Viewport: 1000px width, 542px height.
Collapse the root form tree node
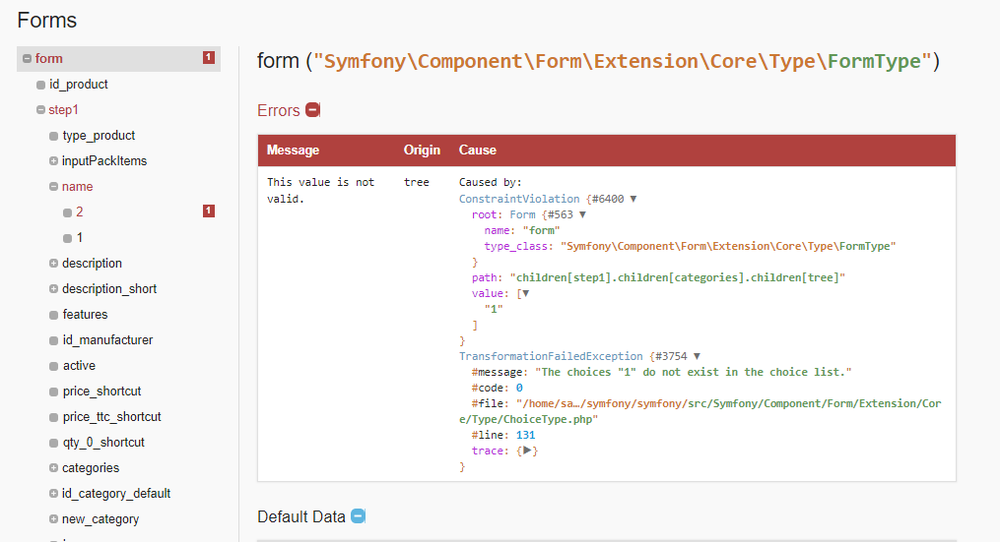(27, 59)
